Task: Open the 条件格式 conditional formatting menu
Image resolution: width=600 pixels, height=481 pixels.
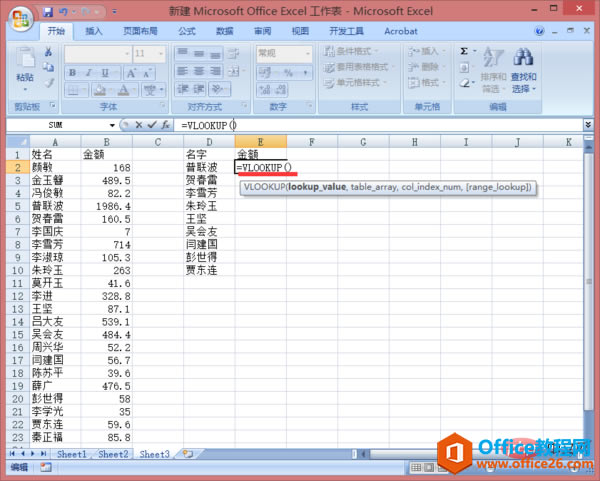Action: 351,51
